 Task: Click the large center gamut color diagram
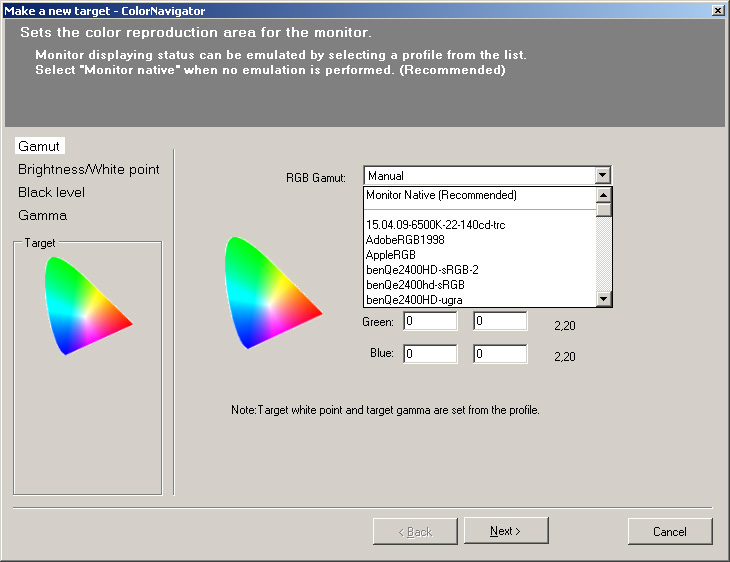tap(272, 293)
